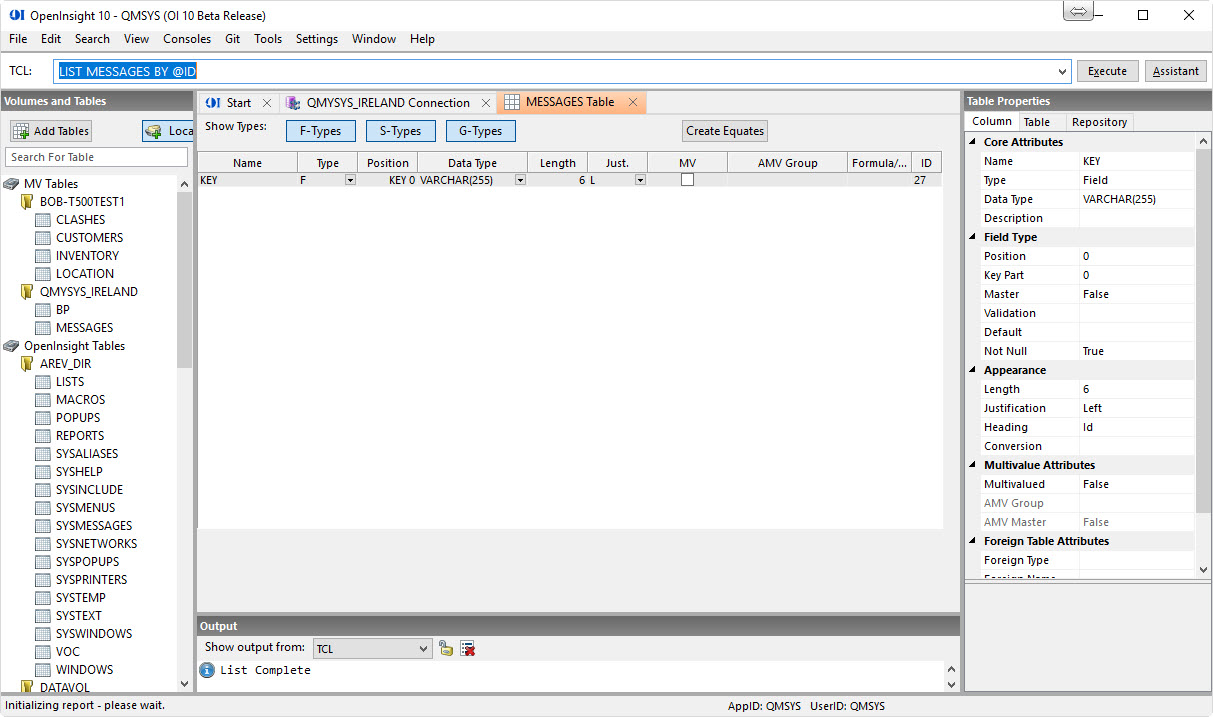Switch to the Start tab
The height and width of the screenshot is (717, 1213).
pos(238,103)
